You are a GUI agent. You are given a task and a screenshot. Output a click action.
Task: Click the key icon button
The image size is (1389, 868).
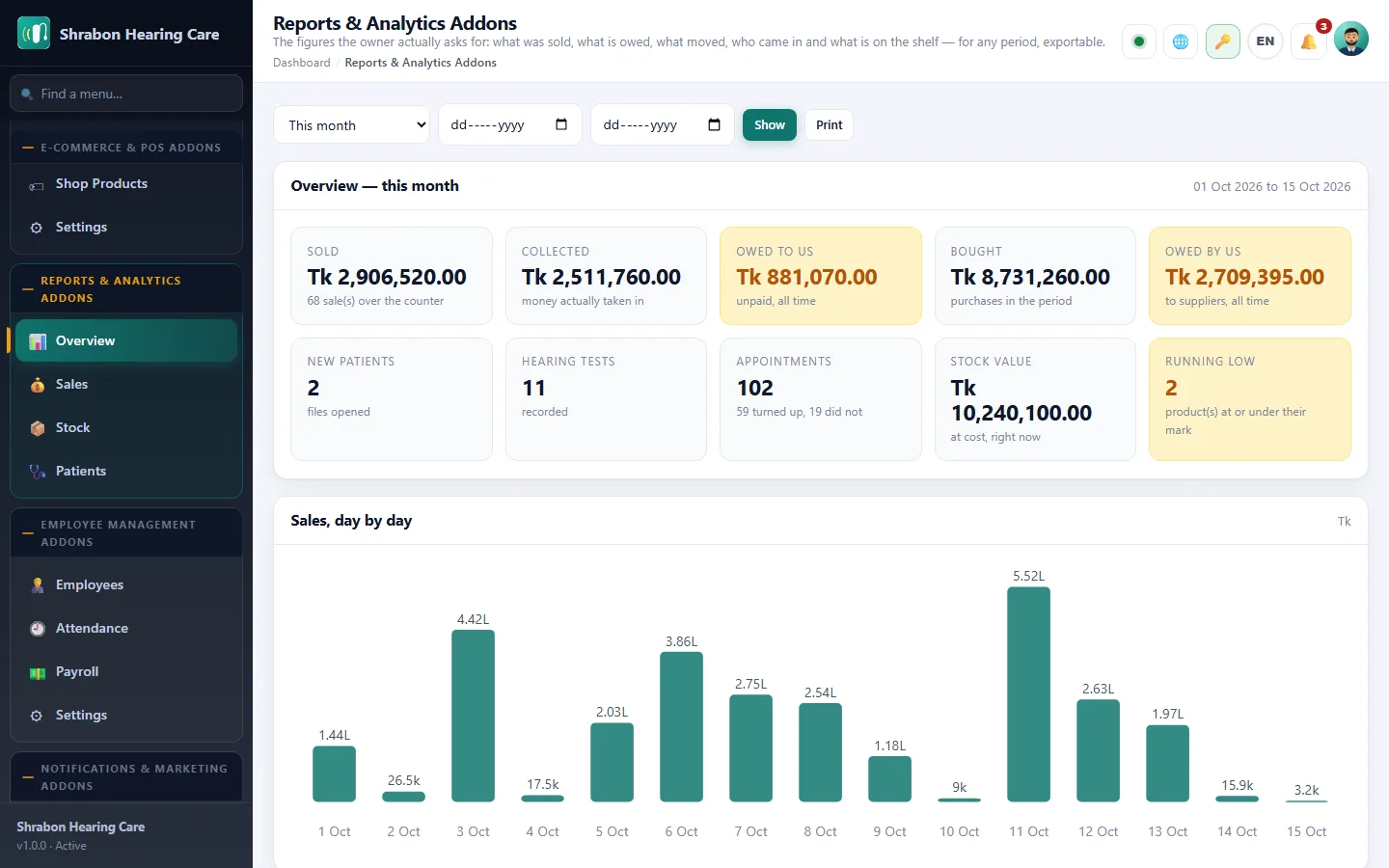tap(1223, 41)
